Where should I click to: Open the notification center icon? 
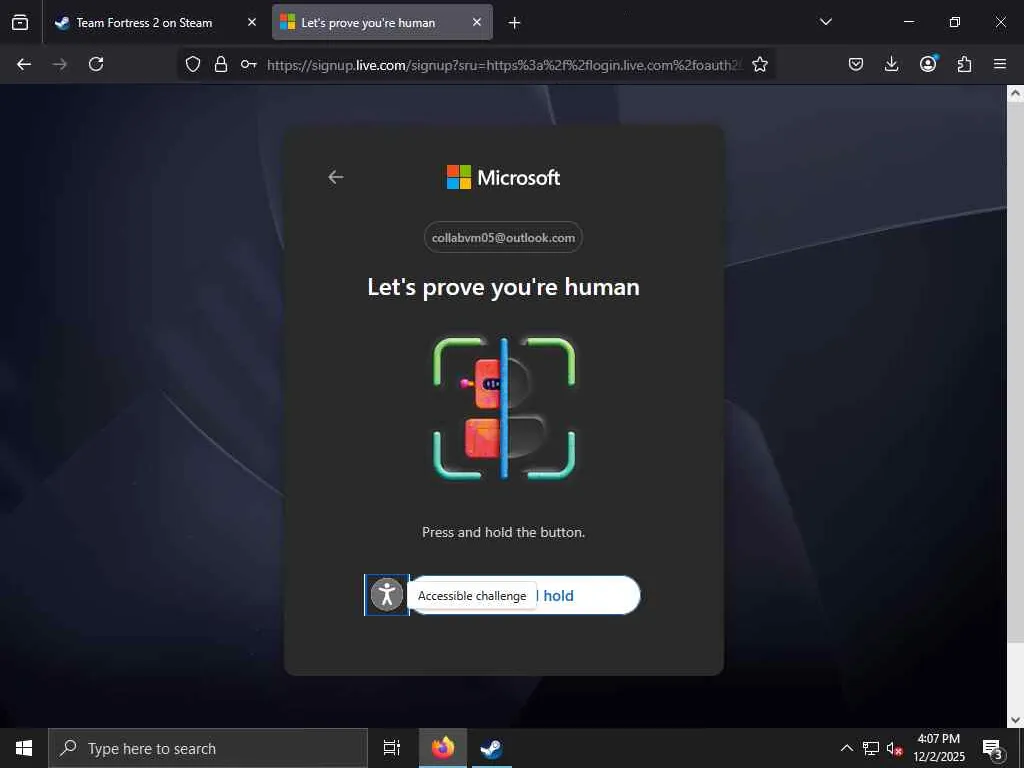coord(993,749)
